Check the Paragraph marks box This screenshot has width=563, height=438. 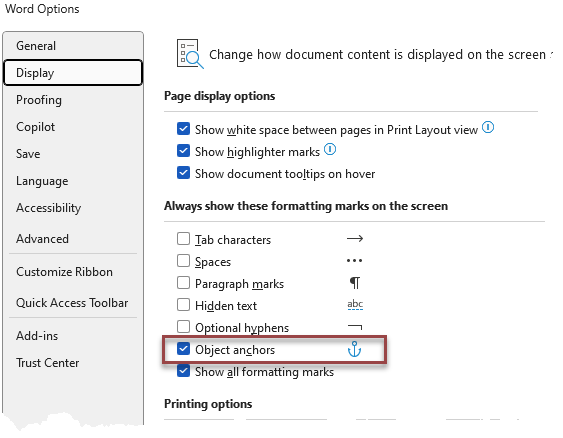(183, 283)
